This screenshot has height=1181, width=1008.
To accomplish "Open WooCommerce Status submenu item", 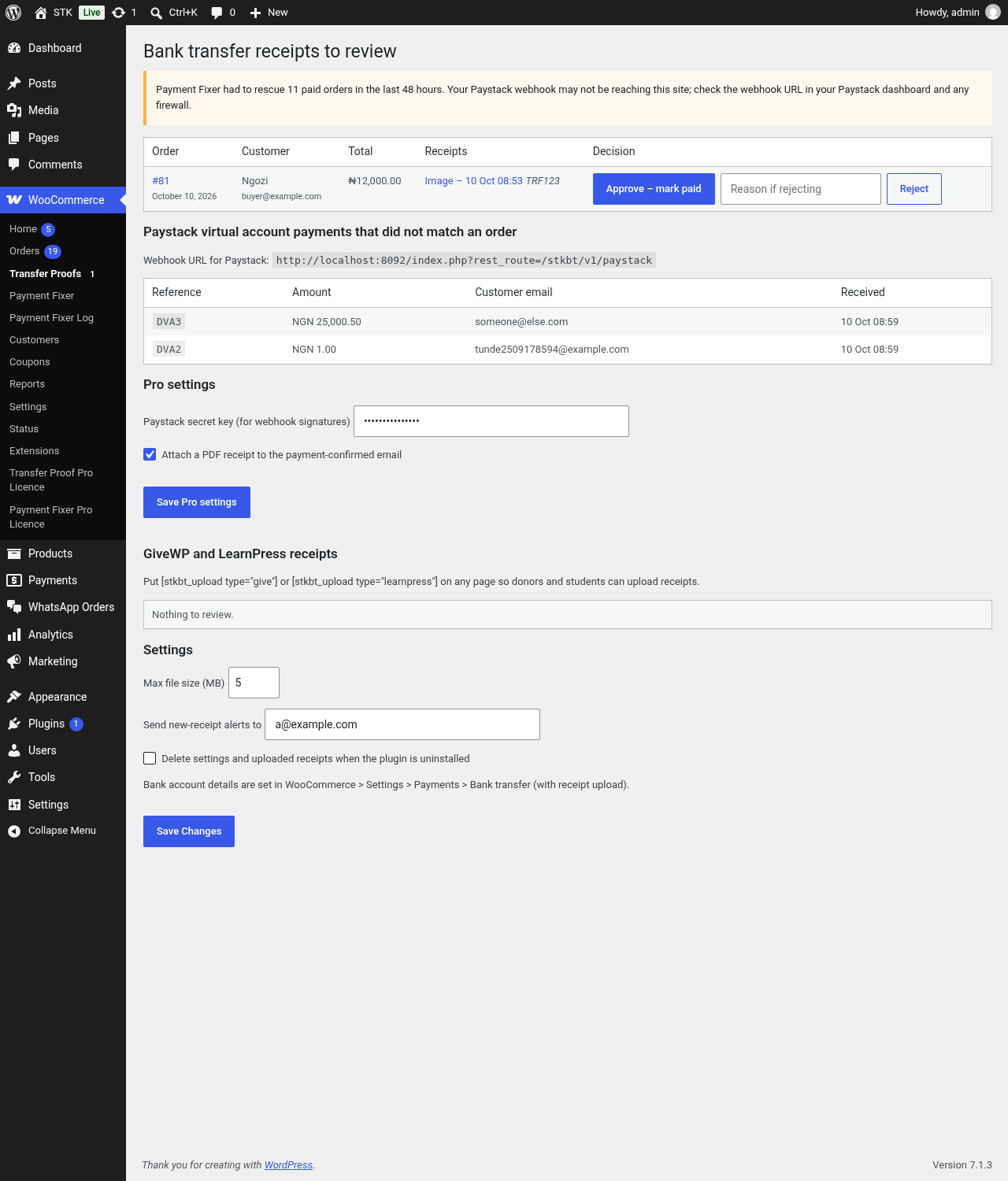I will tap(24, 429).
